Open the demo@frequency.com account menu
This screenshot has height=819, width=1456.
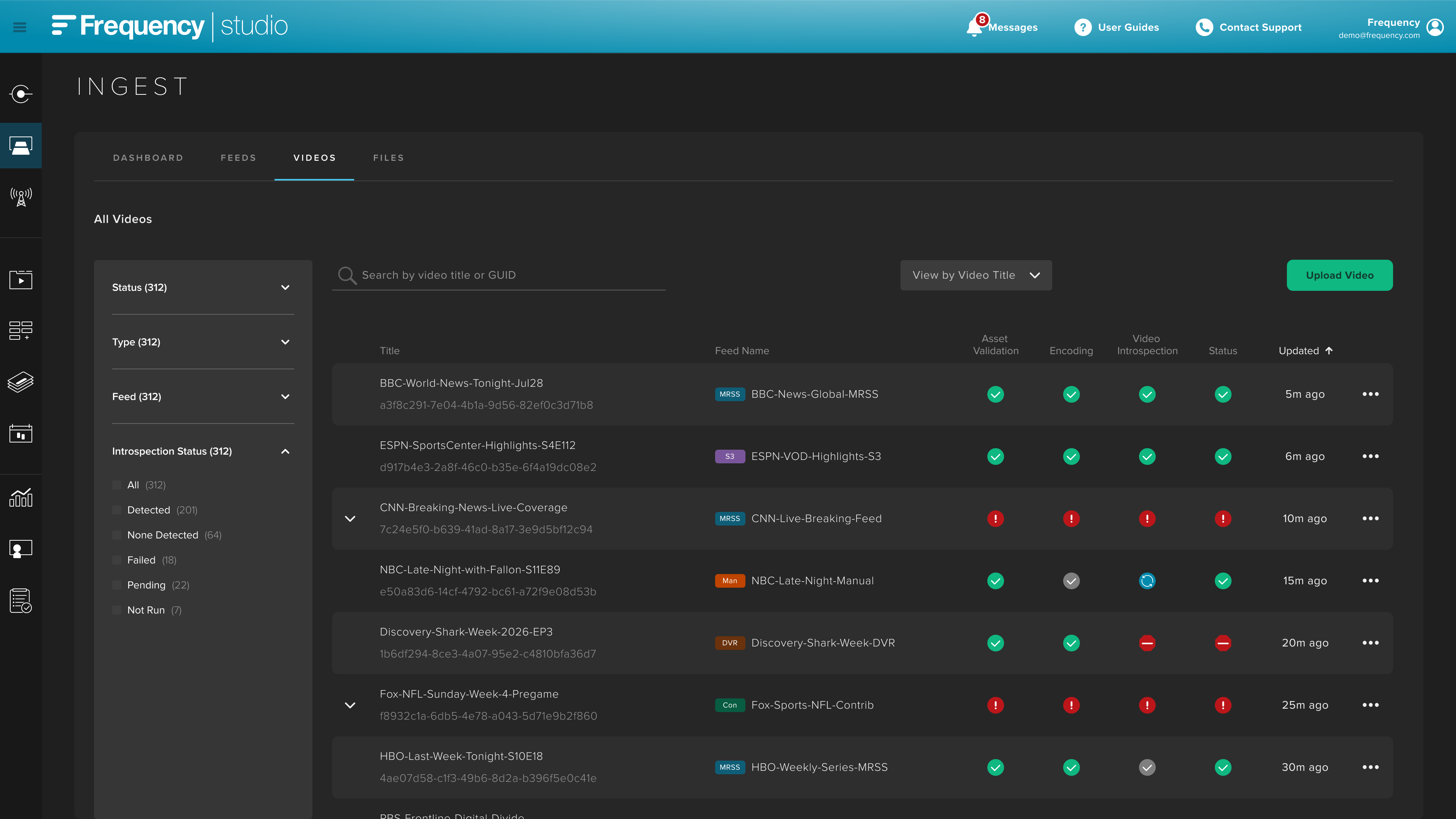pyautogui.click(x=1379, y=35)
